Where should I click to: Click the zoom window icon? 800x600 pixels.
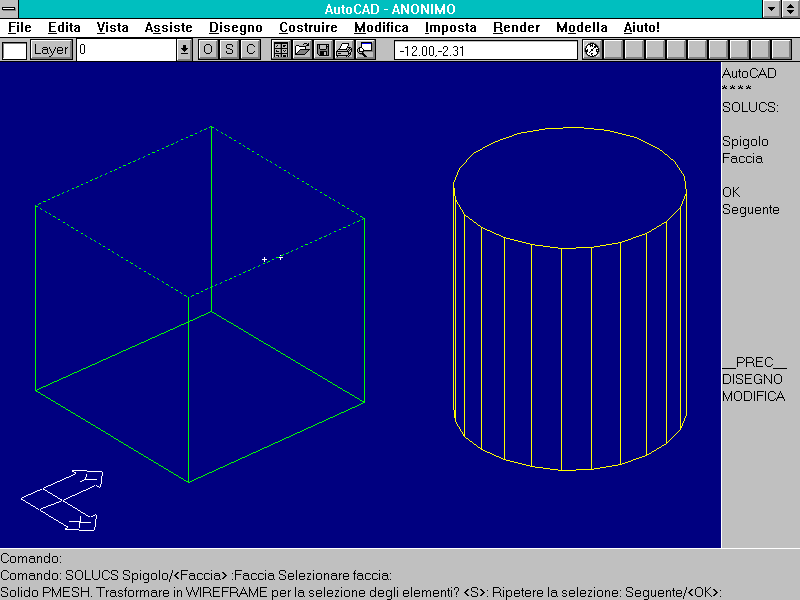coord(365,50)
